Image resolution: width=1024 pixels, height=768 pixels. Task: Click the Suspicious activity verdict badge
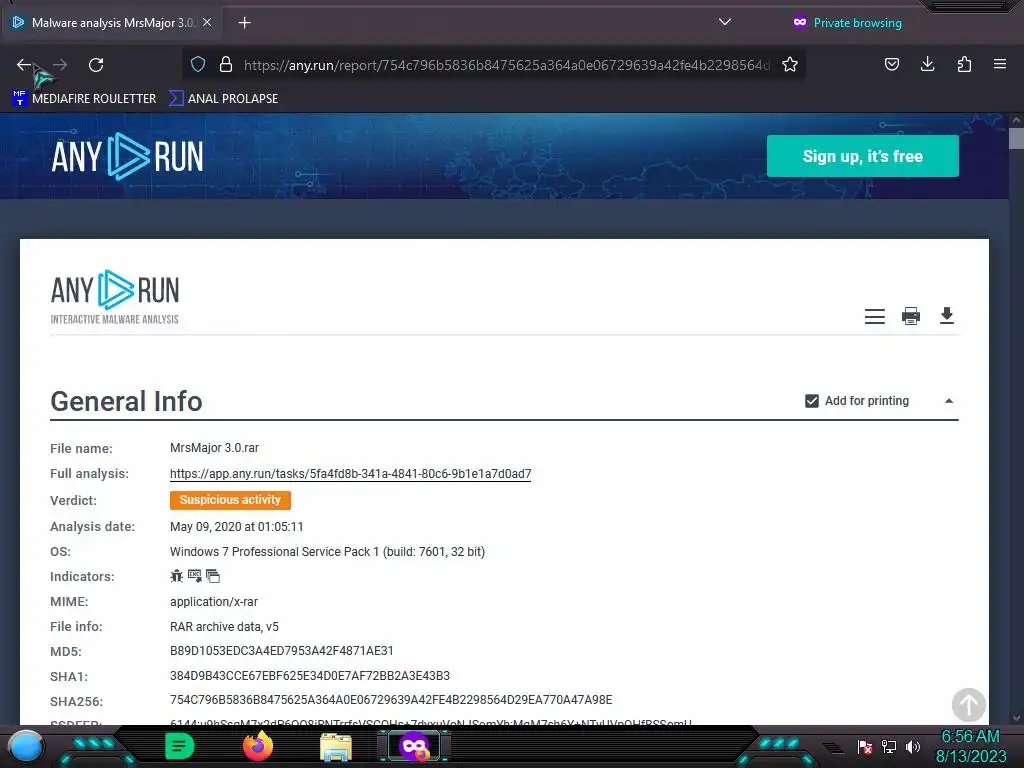[230, 500]
